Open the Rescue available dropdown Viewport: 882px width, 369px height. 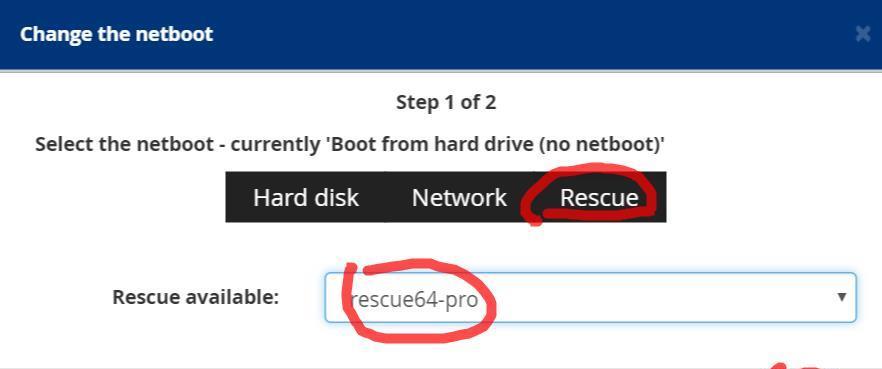coord(590,298)
